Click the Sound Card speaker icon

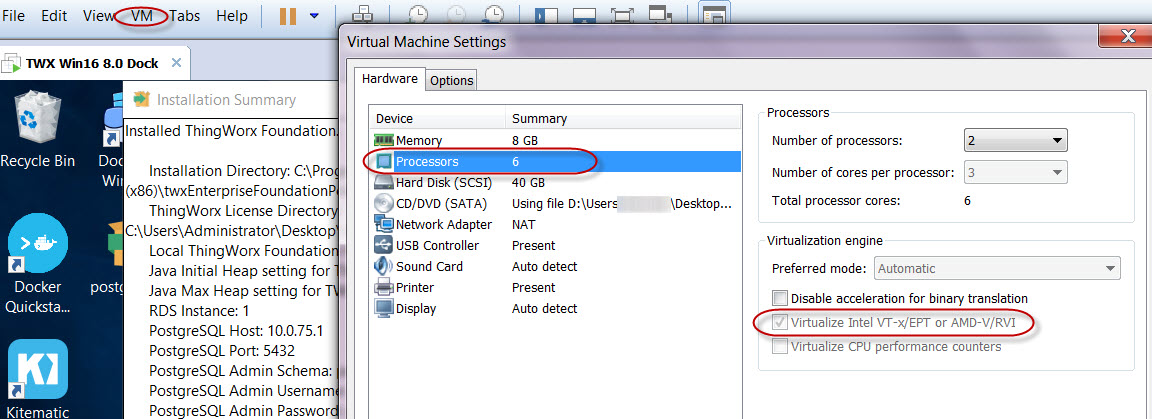point(384,266)
